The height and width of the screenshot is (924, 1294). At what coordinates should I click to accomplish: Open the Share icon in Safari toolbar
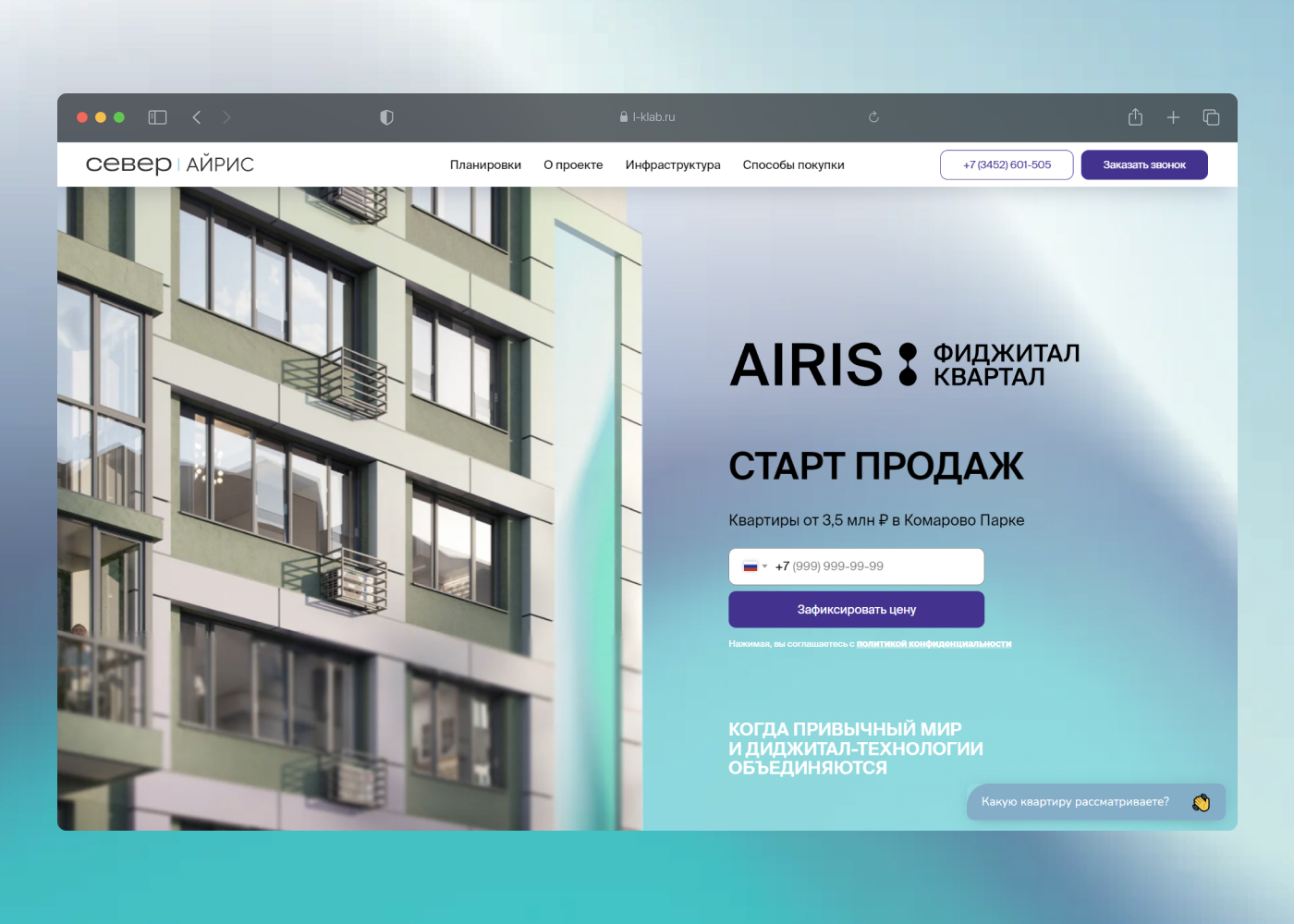click(x=1135, y=116)
